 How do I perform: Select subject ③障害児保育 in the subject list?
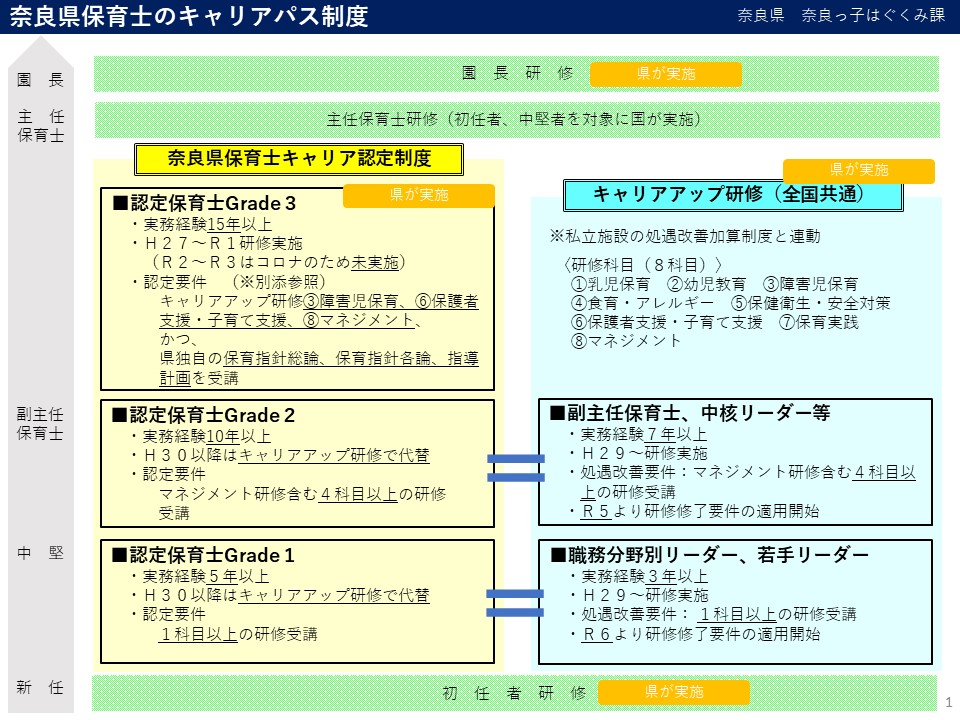[x=811, y=284]
